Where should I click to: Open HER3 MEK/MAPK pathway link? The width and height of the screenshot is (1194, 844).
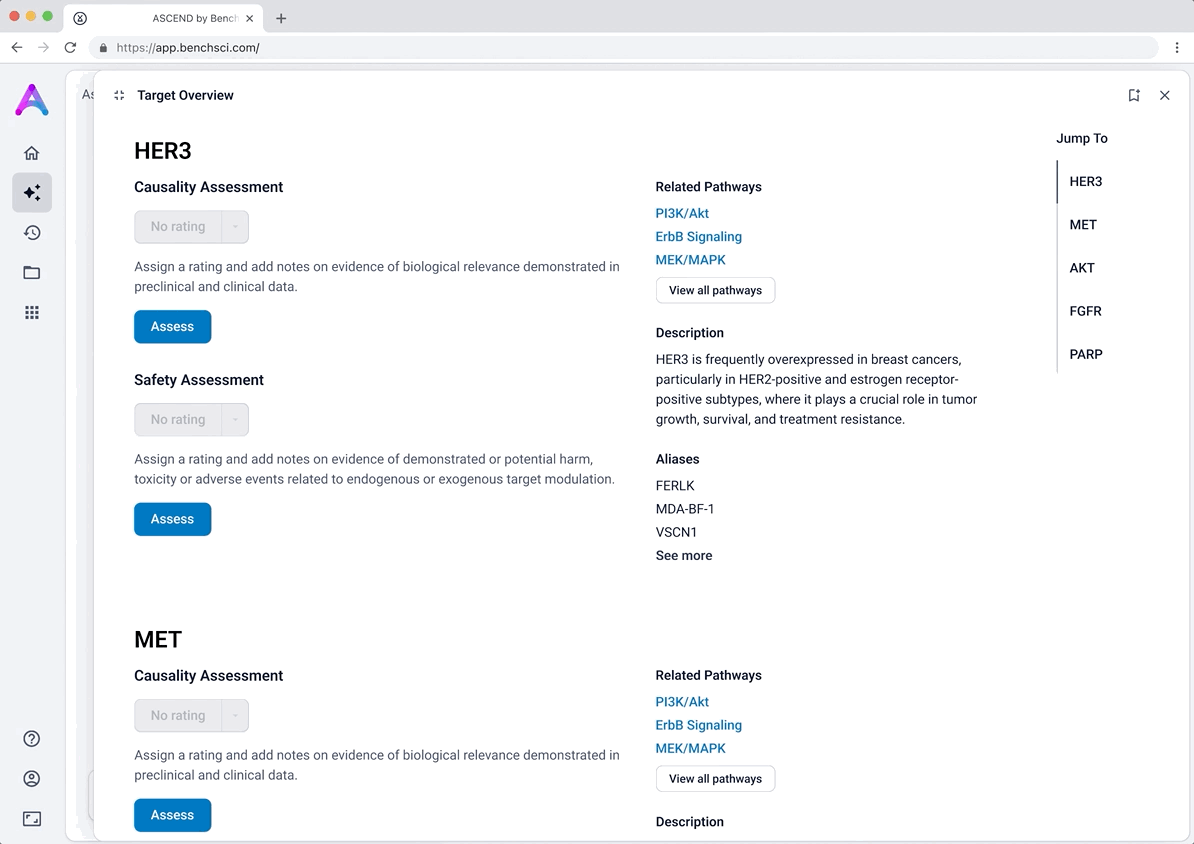tap(691, 260)
